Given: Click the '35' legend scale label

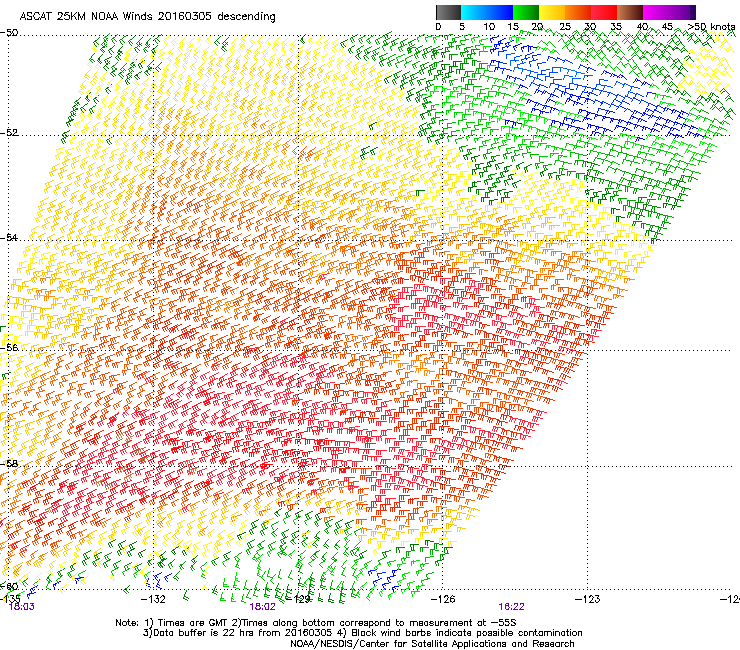Looking at the screenshot, I should (x=616, y=27).
